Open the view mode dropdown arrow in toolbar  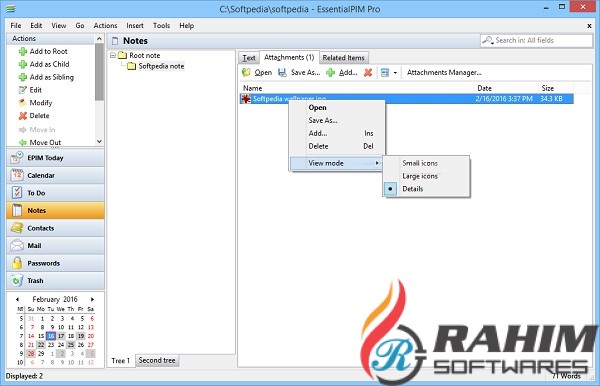tap(395, 73)
